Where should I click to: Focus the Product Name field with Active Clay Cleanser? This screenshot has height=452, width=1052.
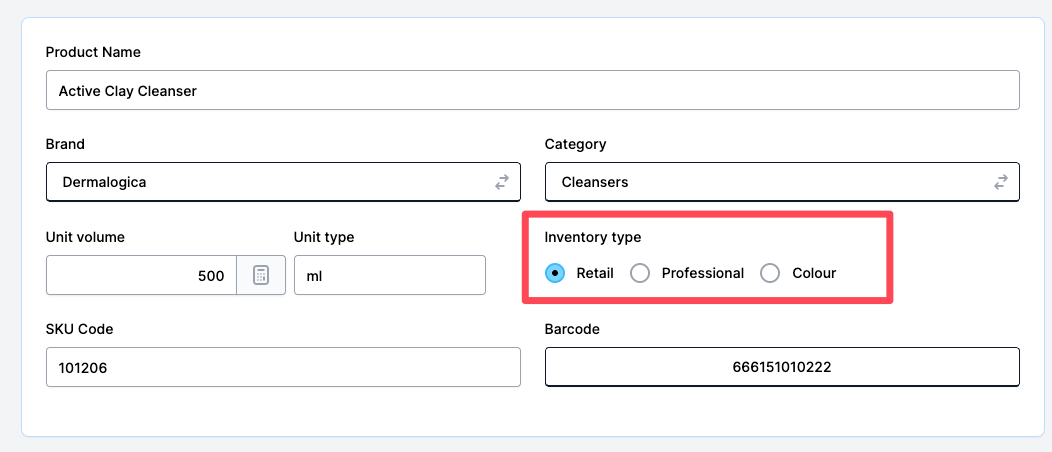pos(533,91)
